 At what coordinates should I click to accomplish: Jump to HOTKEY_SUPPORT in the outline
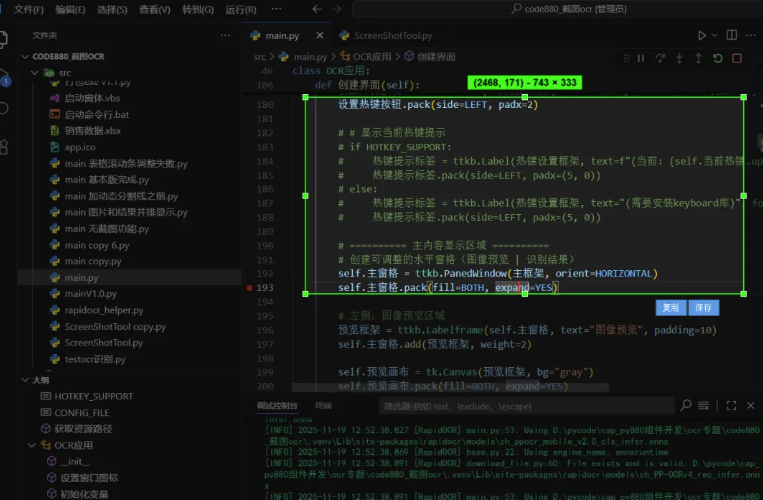point(93,396)
